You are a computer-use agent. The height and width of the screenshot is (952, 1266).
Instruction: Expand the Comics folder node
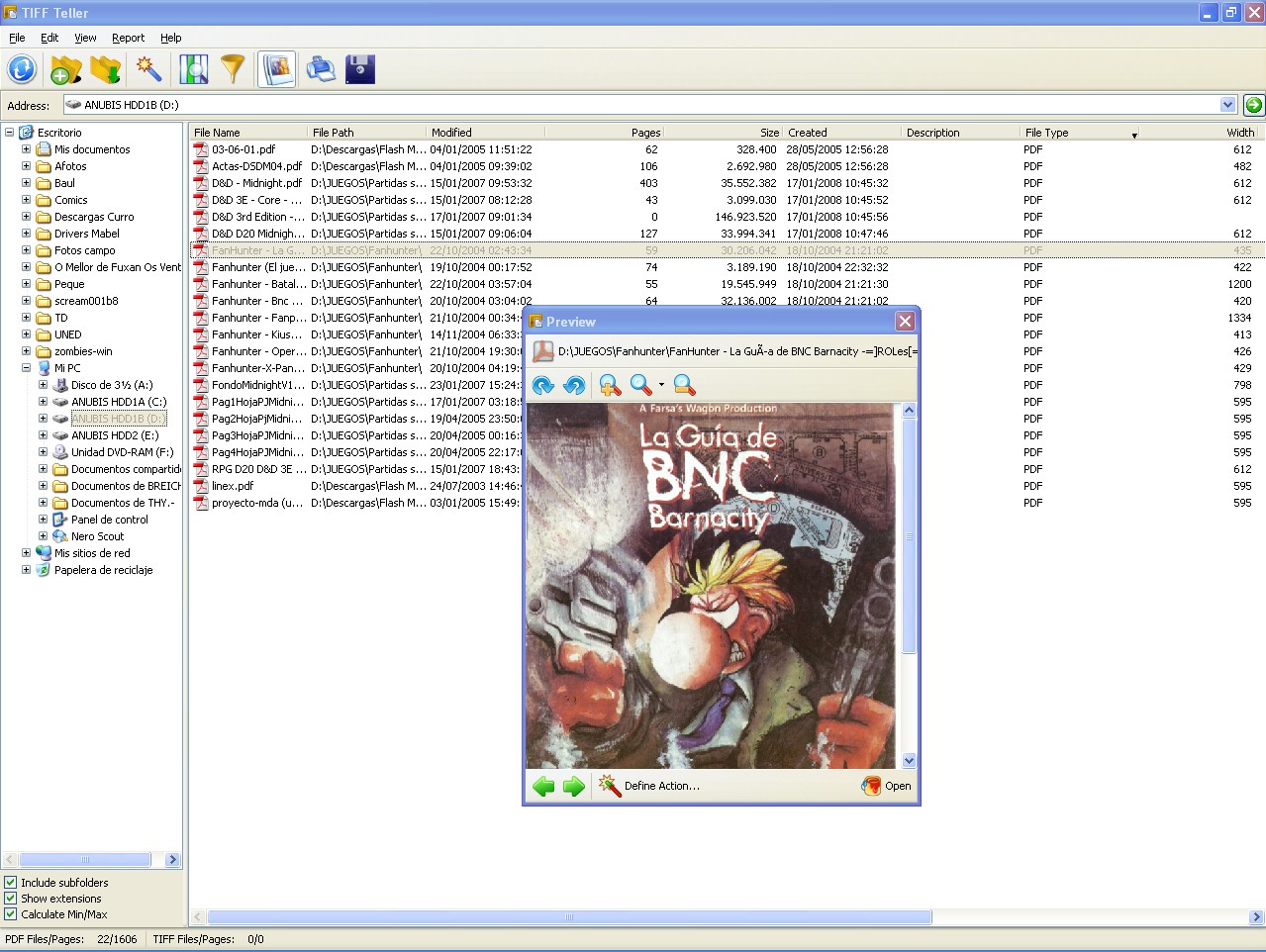27,200
